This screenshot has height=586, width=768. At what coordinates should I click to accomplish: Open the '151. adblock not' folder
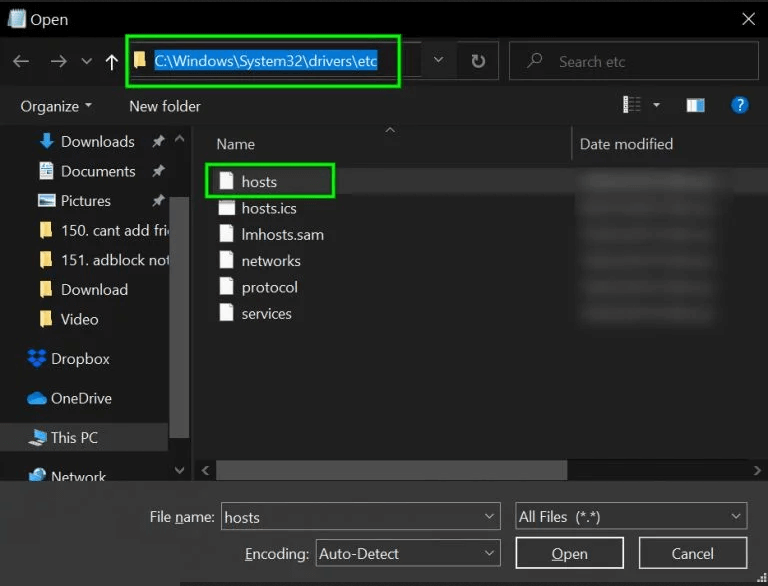pyautogui.click(x=103, y=260)
